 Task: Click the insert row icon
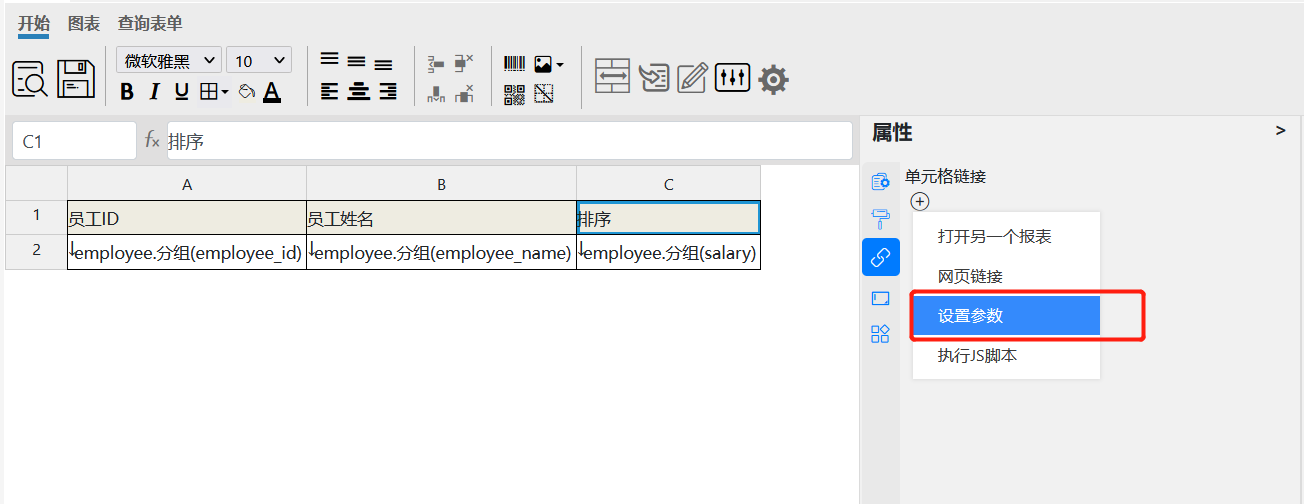coord(436,63)
